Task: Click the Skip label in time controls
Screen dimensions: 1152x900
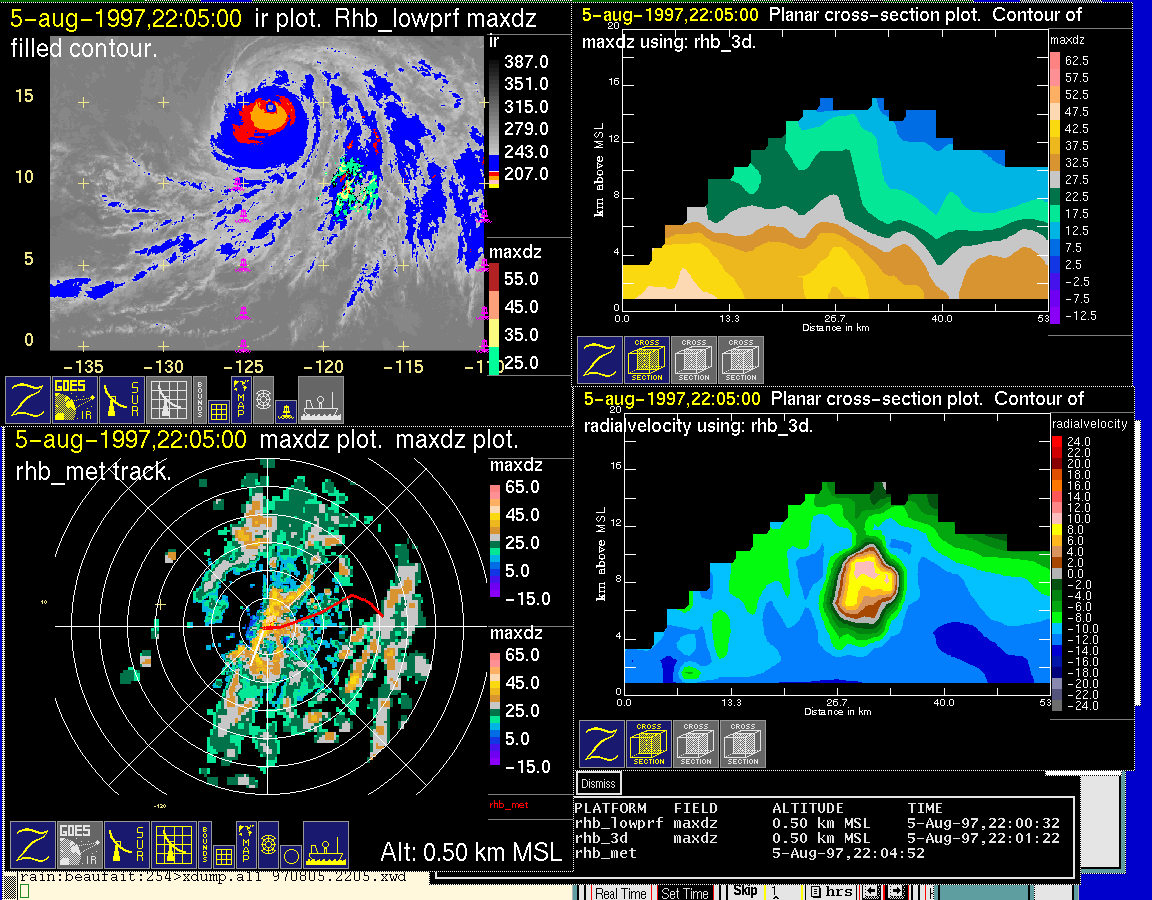Action: [745, 891]
